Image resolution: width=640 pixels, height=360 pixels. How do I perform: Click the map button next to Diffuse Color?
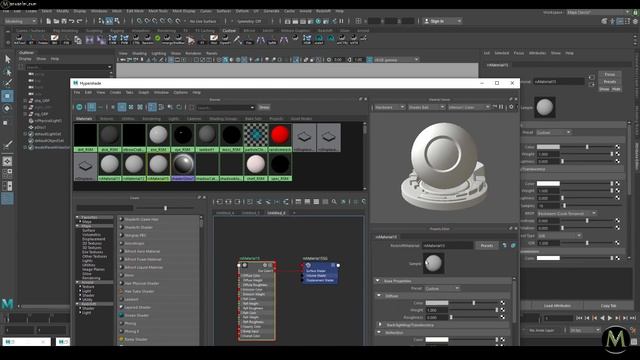click(502, 303)
